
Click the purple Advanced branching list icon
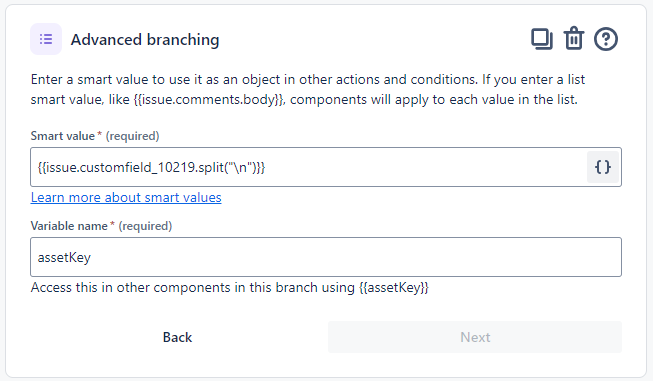pos(46,39)
